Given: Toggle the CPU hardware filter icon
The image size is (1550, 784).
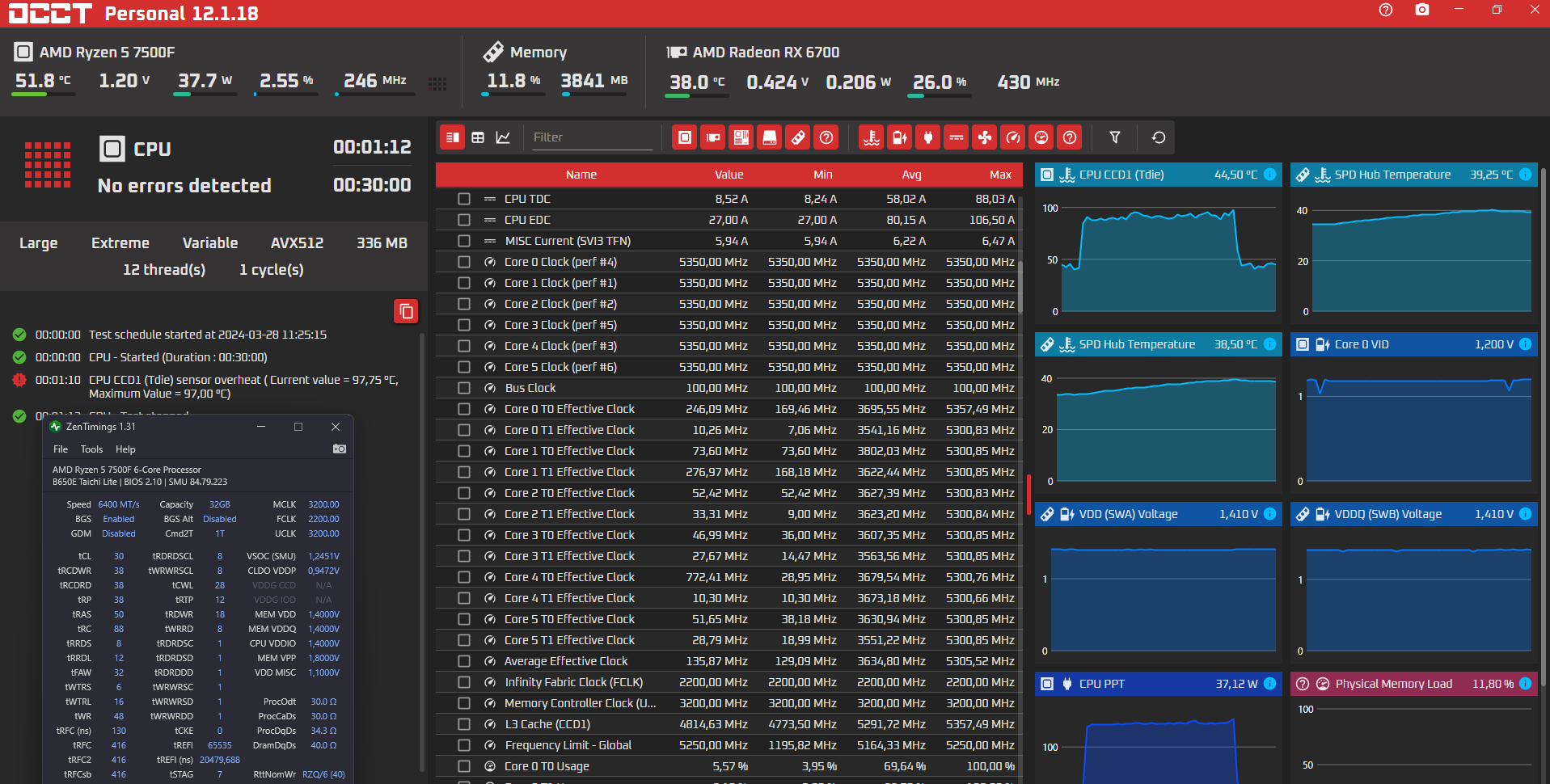Looking at the screenshot, I should (684, 137).
